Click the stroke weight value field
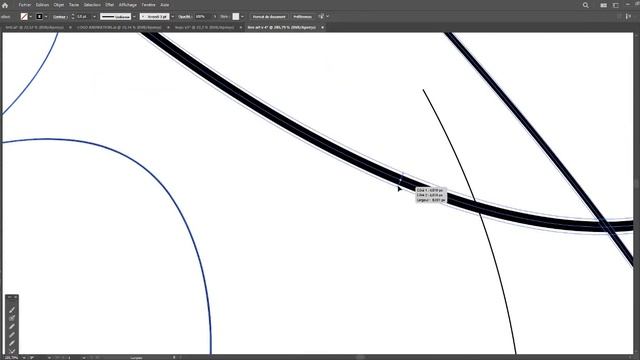 point(83,17)
